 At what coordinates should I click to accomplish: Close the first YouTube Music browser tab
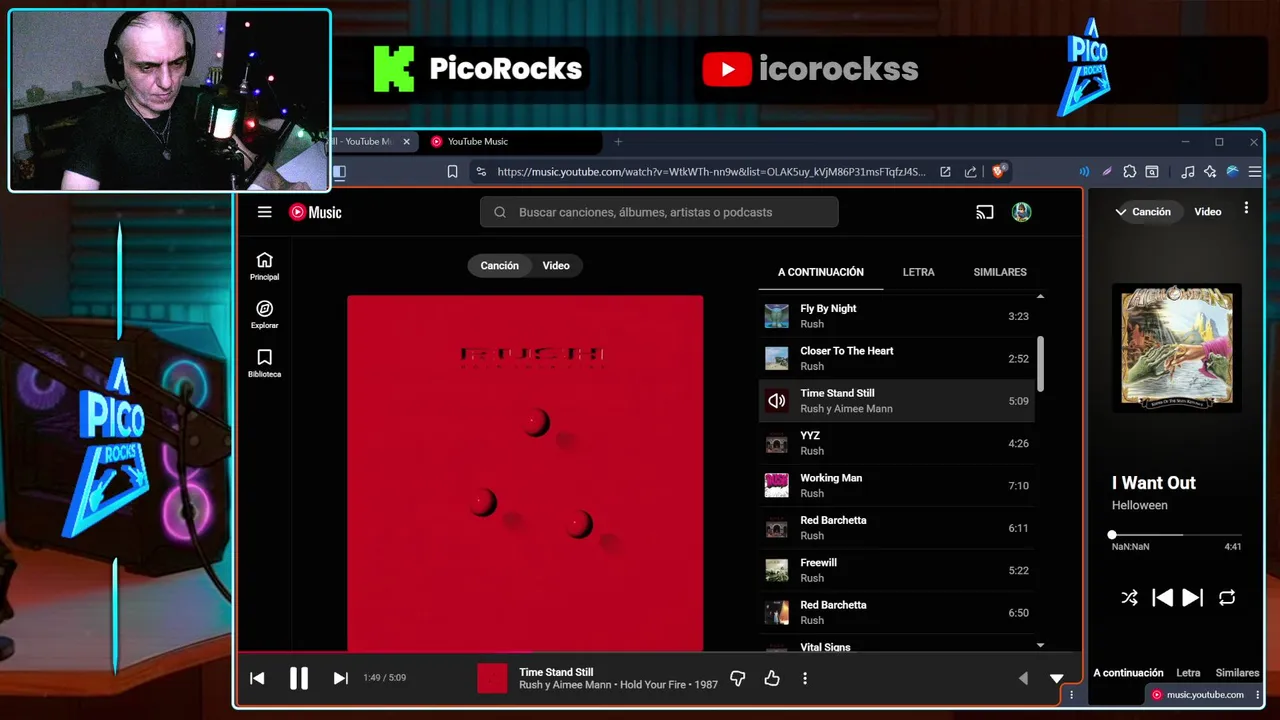[x=406, y=142]
